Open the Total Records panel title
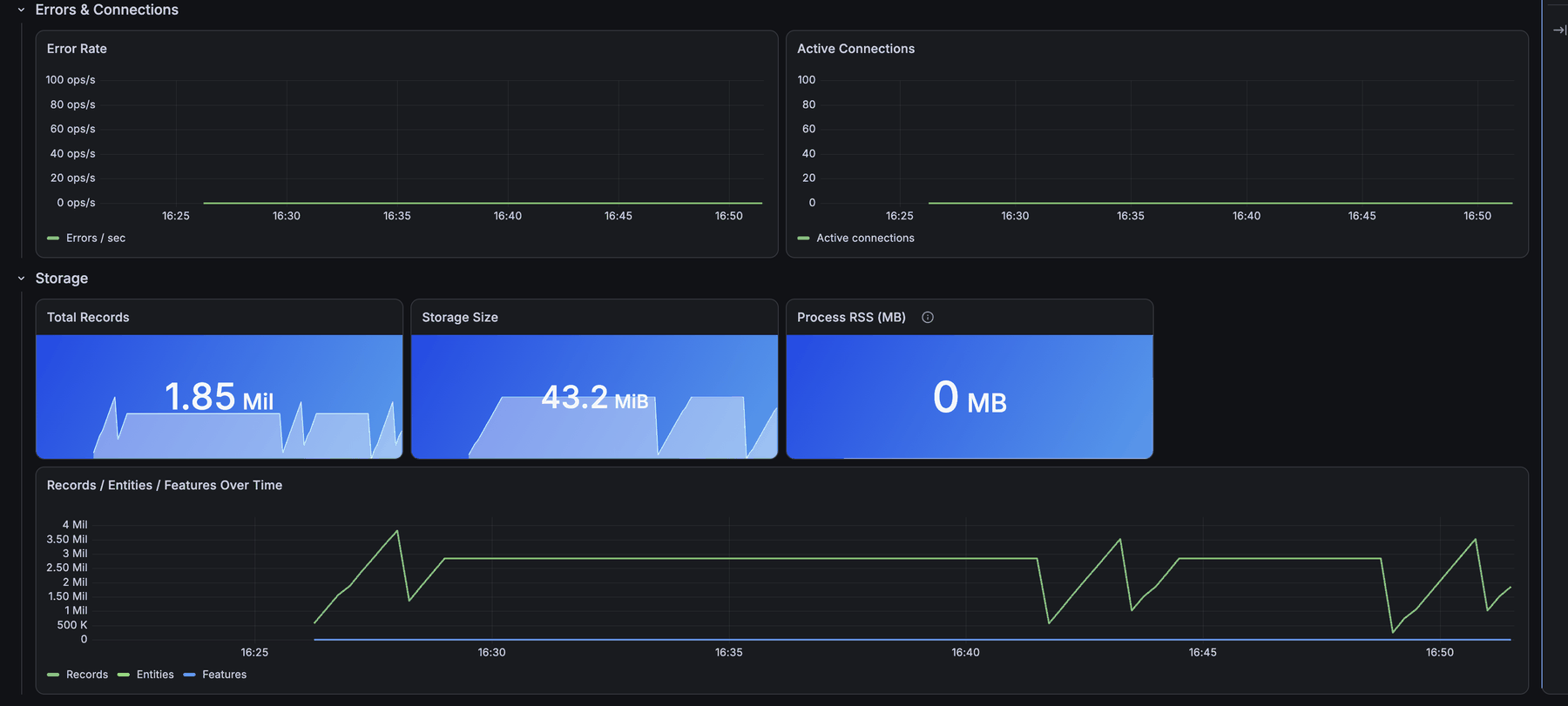1568x706 pixels. click(88, 317)
